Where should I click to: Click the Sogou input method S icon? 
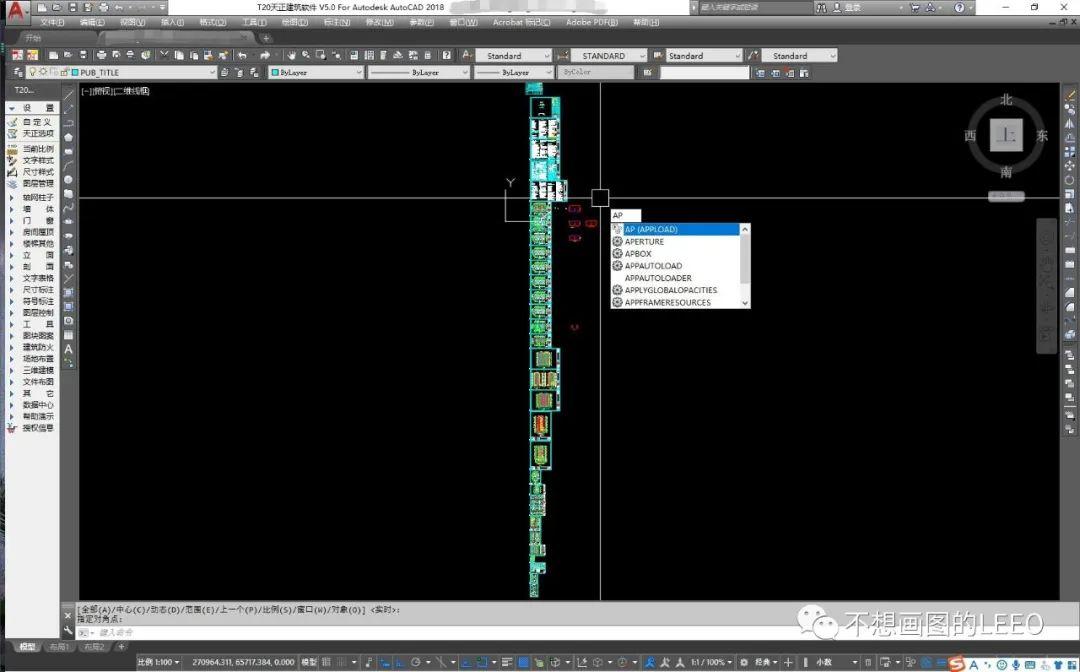tap(956, 664)
